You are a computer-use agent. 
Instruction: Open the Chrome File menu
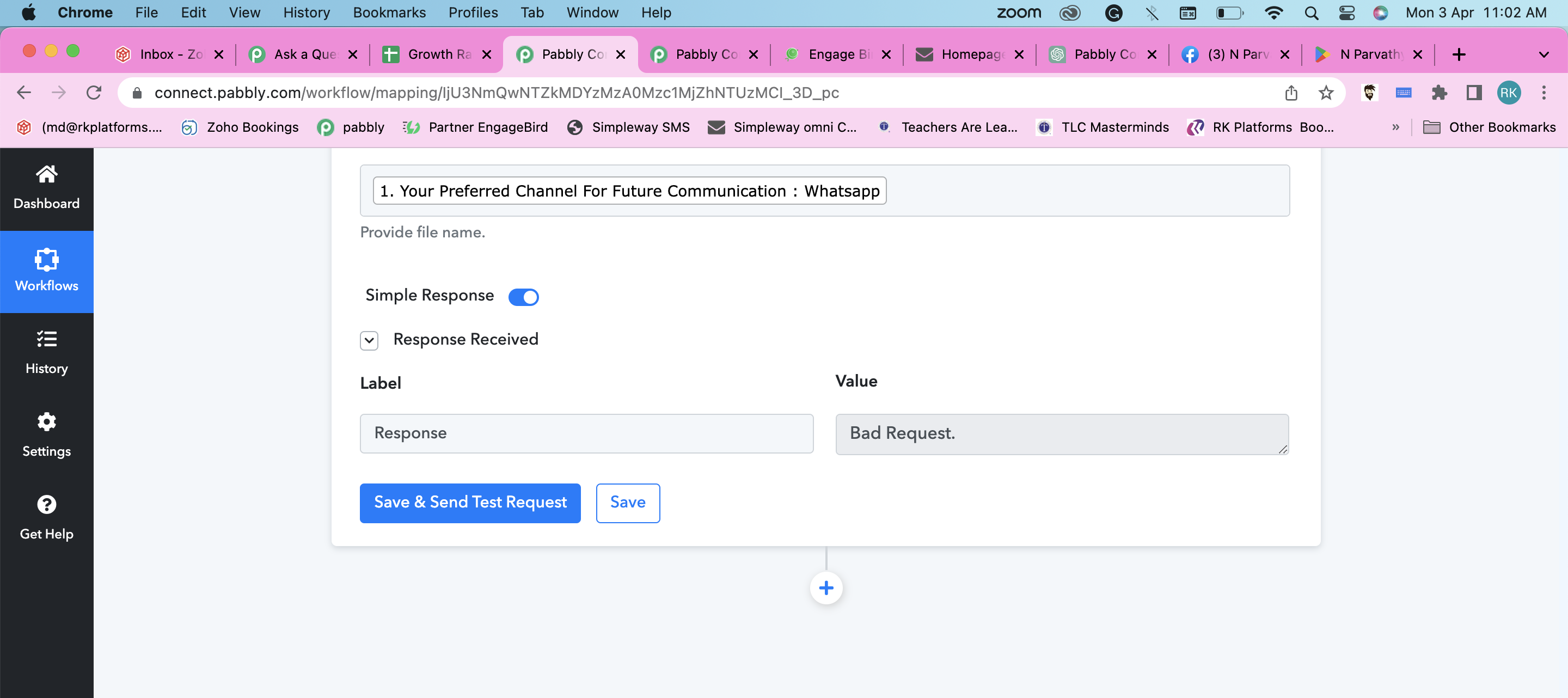146,13
